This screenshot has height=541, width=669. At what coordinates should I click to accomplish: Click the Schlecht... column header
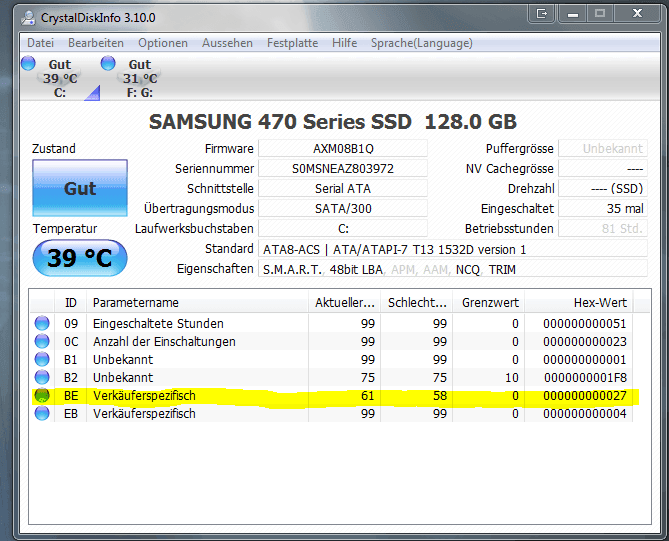417,302
